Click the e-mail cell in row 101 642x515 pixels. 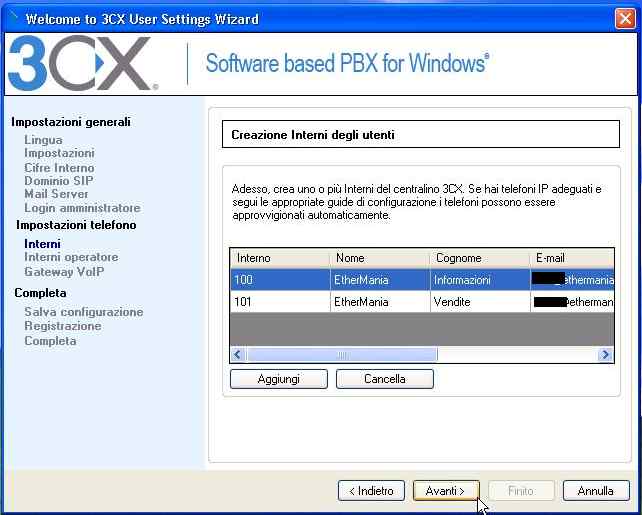coord(572,302)
